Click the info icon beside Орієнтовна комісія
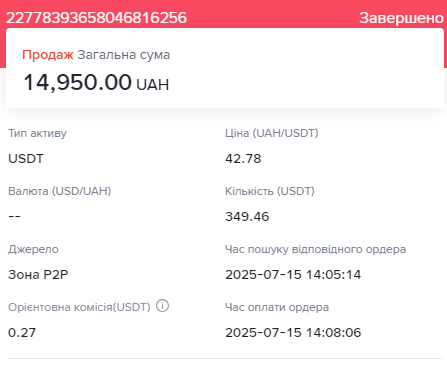Image resolution: width=447 pixels, height=366 pixels. click(x=162, y=306)
